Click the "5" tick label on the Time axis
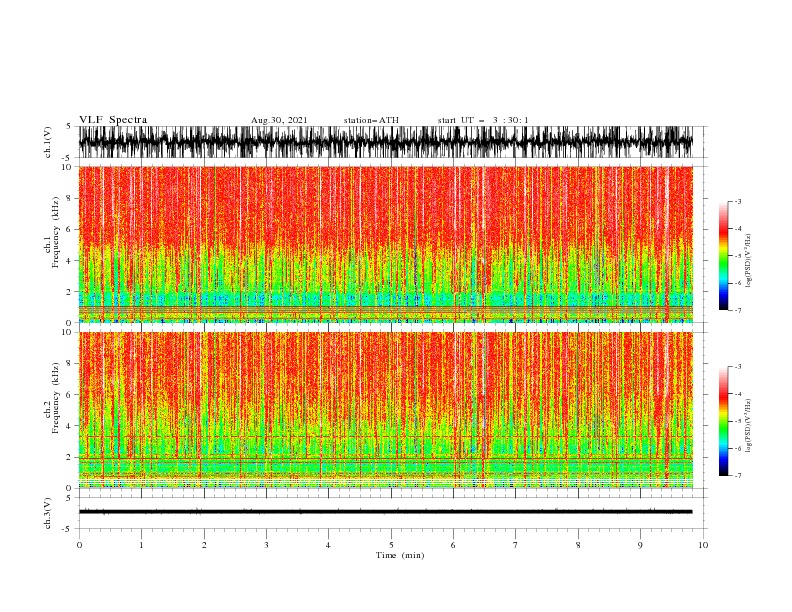Image resolution: width=792 pixels, height=612 pixels. click(391, 545)
